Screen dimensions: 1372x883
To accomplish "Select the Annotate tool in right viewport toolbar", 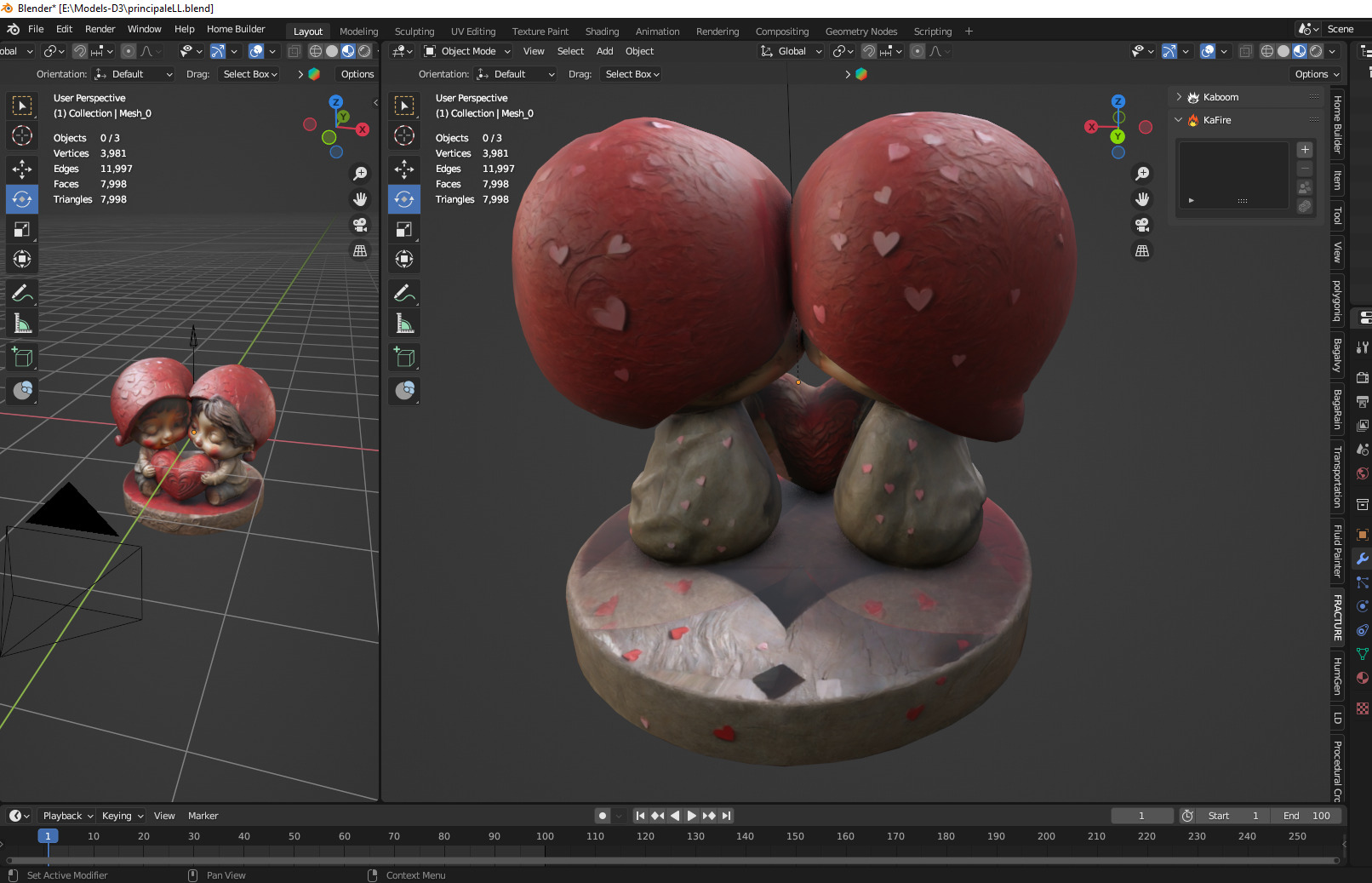I will [404, 294].
